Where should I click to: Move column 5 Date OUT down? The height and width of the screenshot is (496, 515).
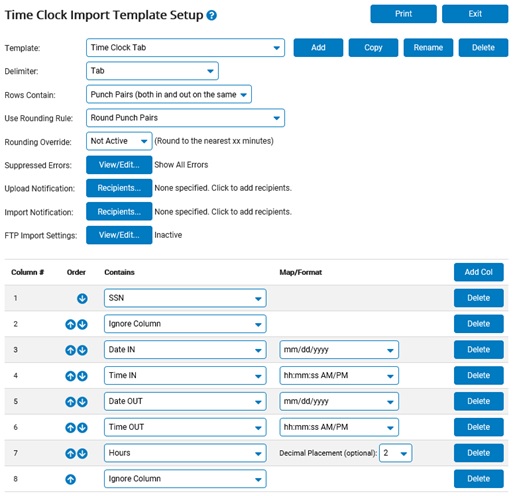[82, 402]
